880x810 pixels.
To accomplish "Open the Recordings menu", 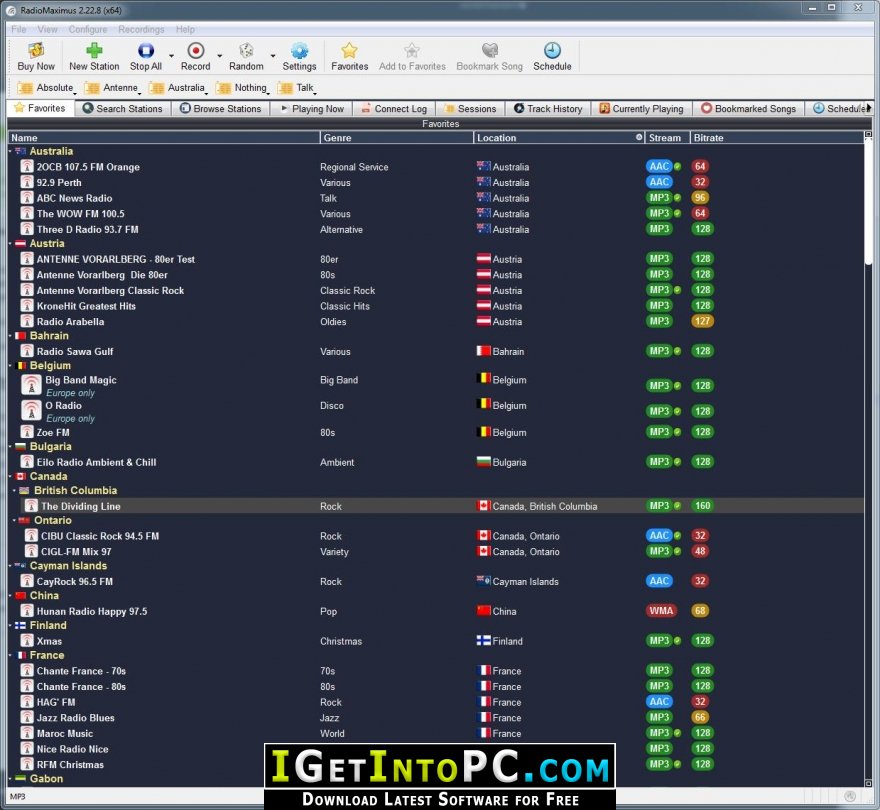I will click(141, 29).
